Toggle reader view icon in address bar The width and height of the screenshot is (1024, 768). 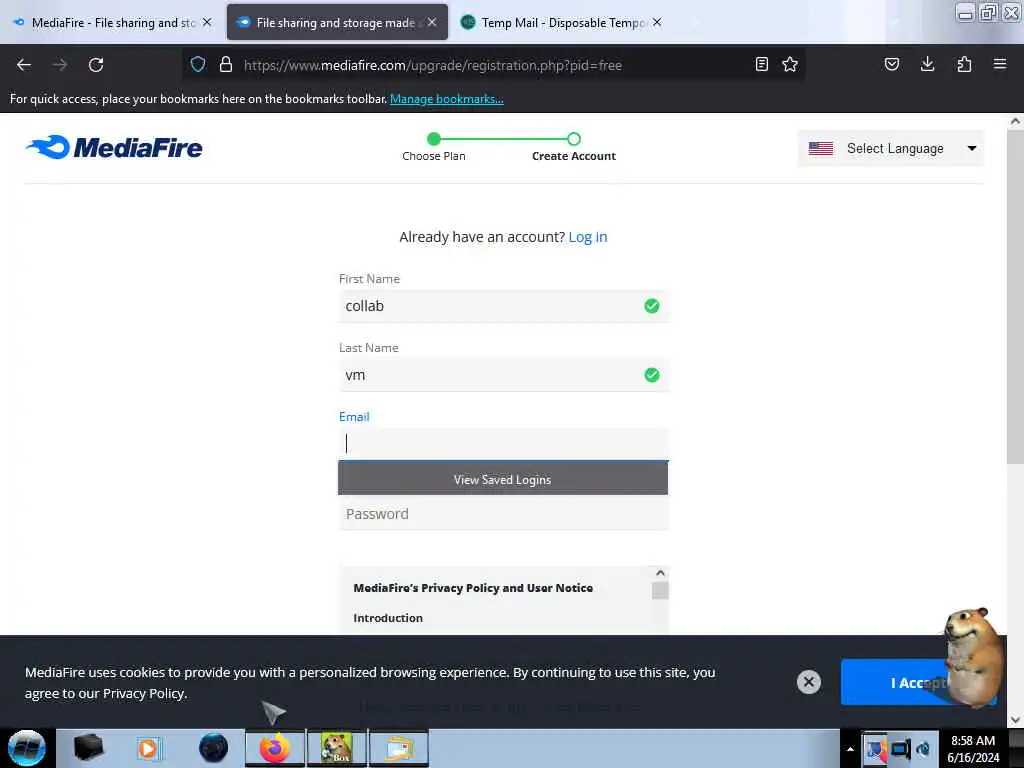761,64
